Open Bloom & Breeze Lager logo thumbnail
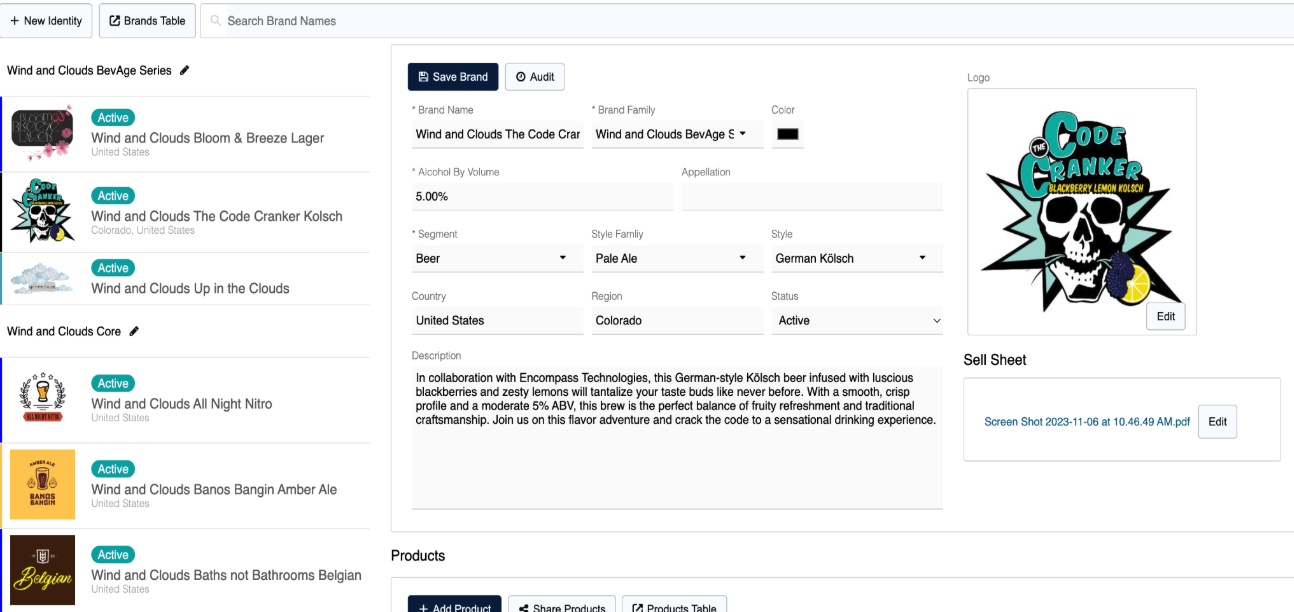Screen dimensions: 1294x612 43,132
